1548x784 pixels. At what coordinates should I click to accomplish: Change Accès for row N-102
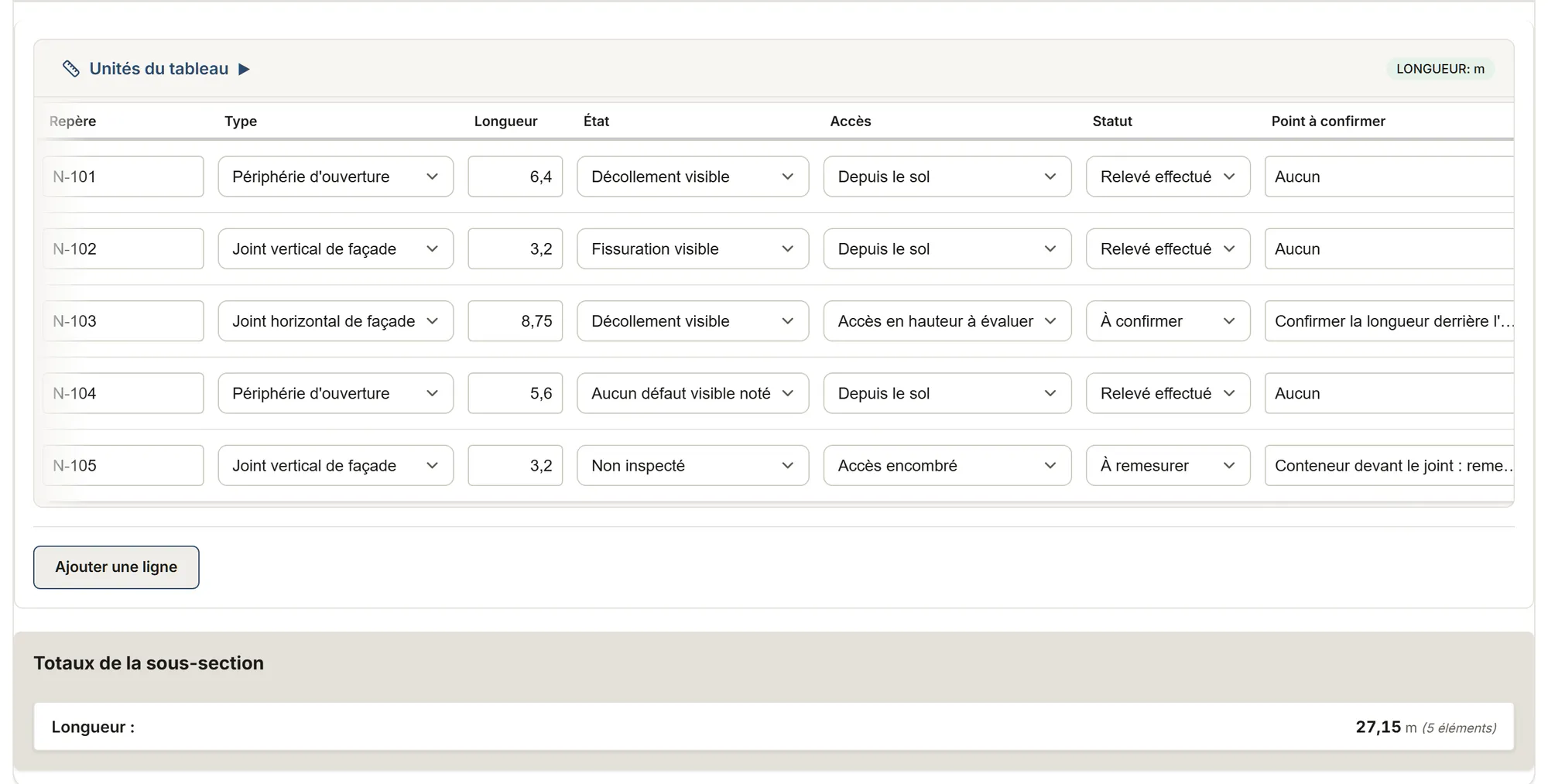click(947, 248)
